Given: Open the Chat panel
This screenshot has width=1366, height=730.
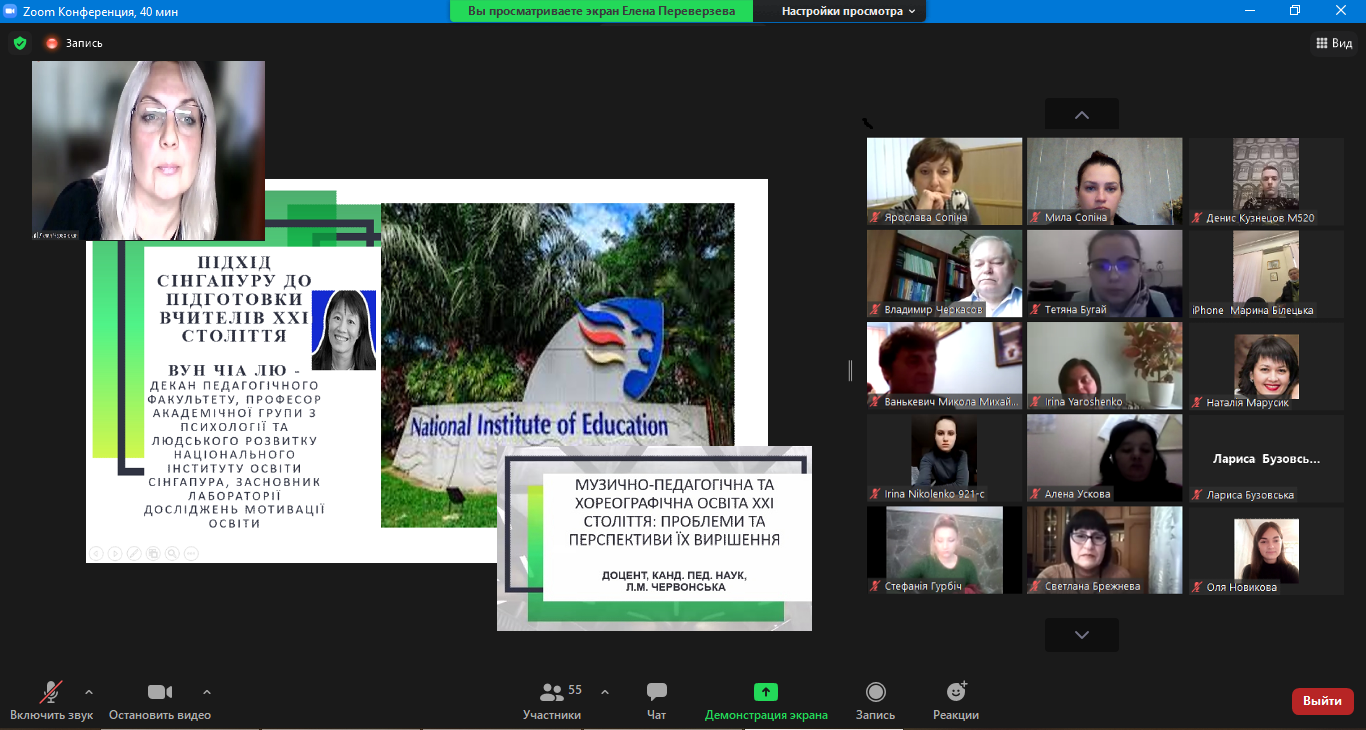Looking at the screenshot, I should point(656,692).
